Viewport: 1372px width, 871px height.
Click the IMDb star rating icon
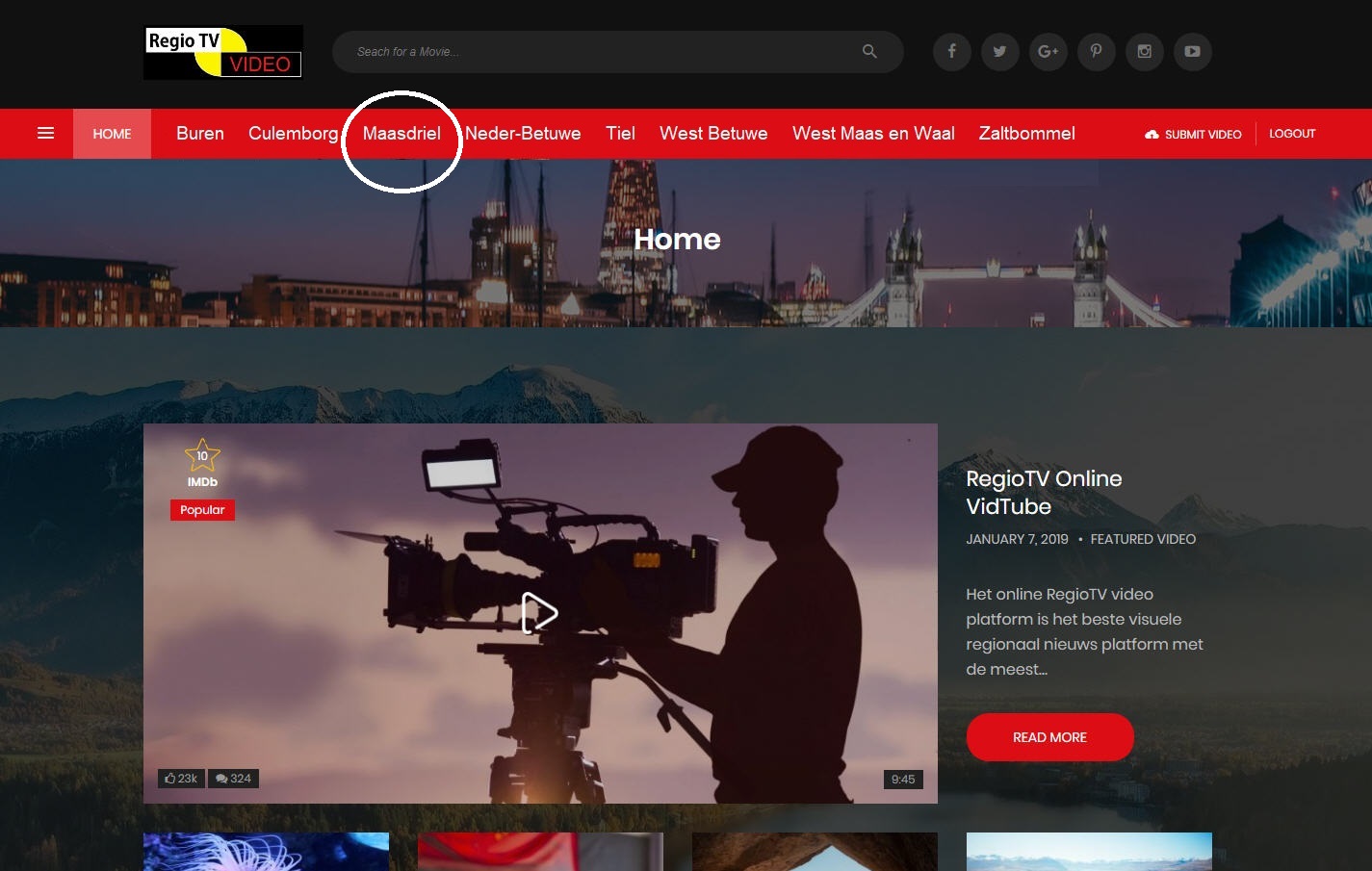202,454
